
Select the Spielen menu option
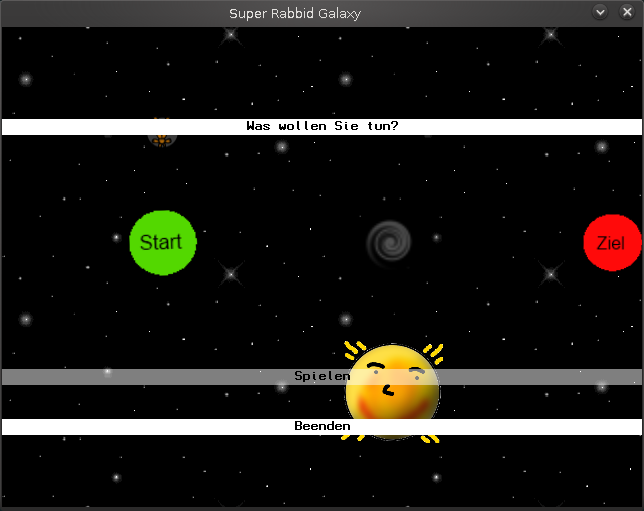click(322, 376)
